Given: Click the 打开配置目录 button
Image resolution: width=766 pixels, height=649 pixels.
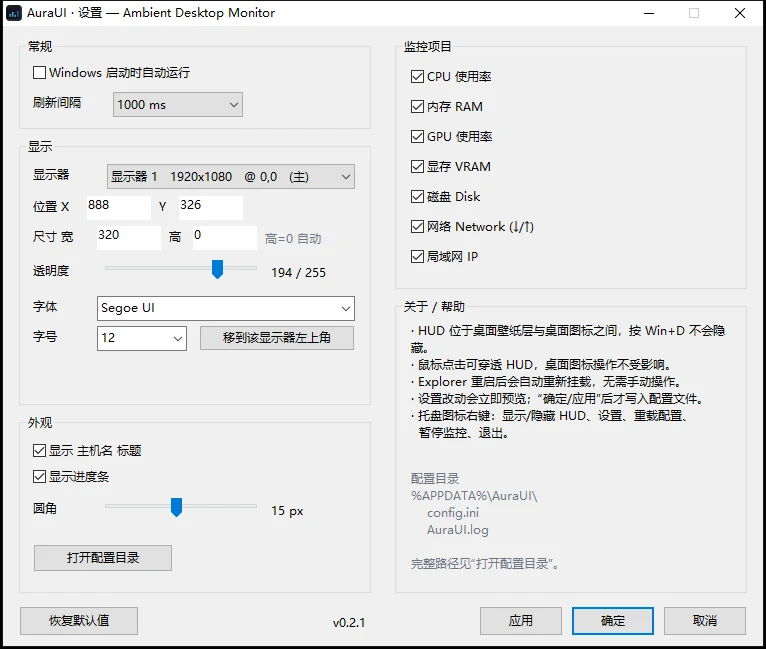Looking at the screenshot, I should tap(103, 558).
